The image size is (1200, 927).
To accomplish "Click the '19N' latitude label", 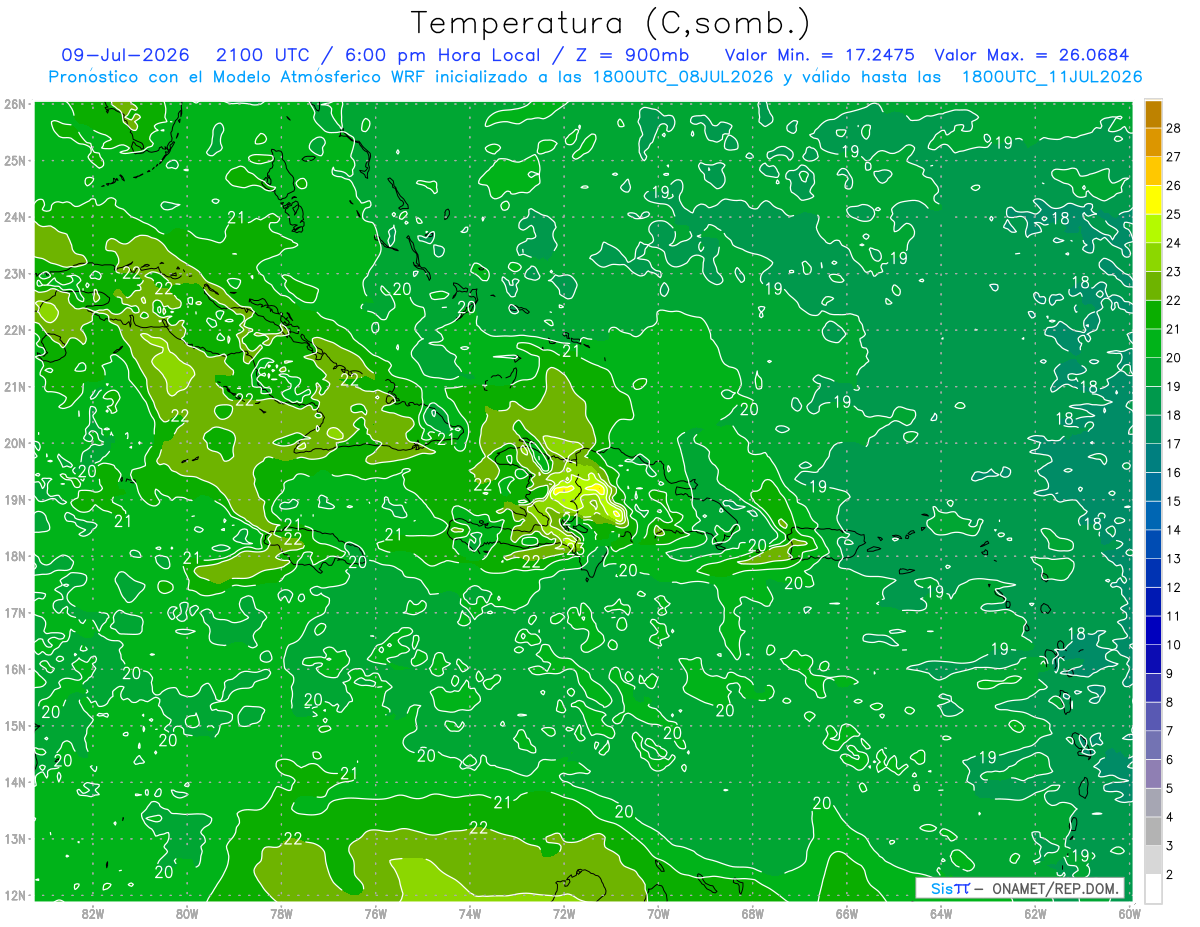I will 15,499.
